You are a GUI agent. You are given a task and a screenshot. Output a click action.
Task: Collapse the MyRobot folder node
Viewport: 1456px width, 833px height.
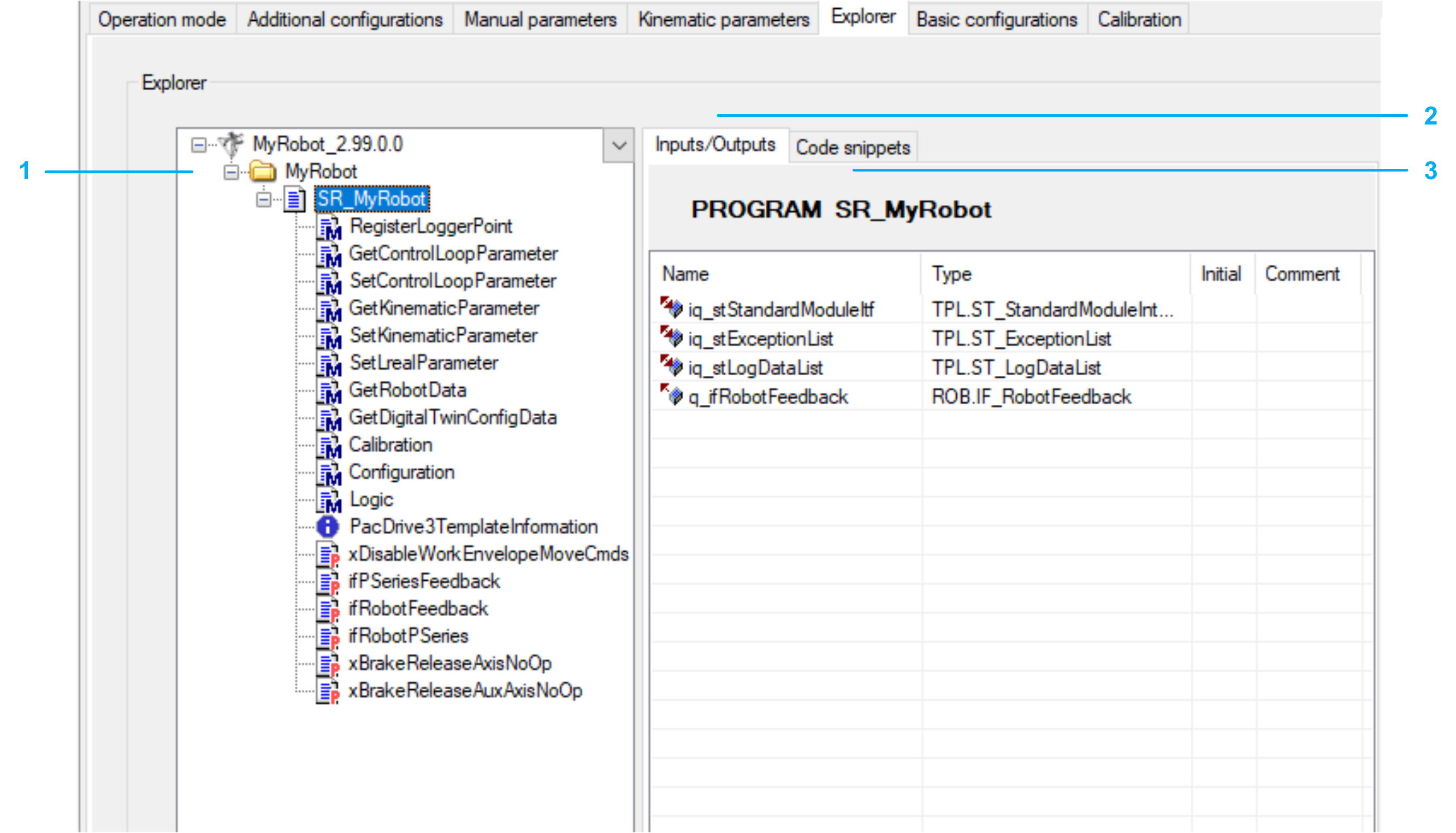tap(231, 172)
